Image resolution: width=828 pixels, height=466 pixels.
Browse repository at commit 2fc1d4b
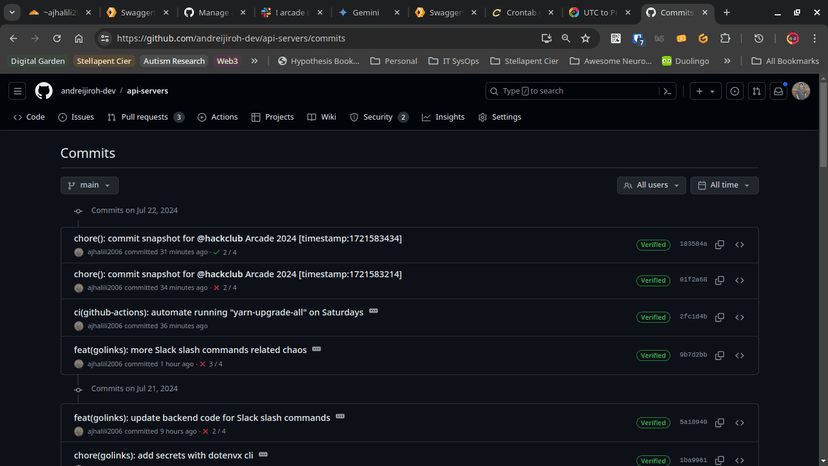point(740,317)
